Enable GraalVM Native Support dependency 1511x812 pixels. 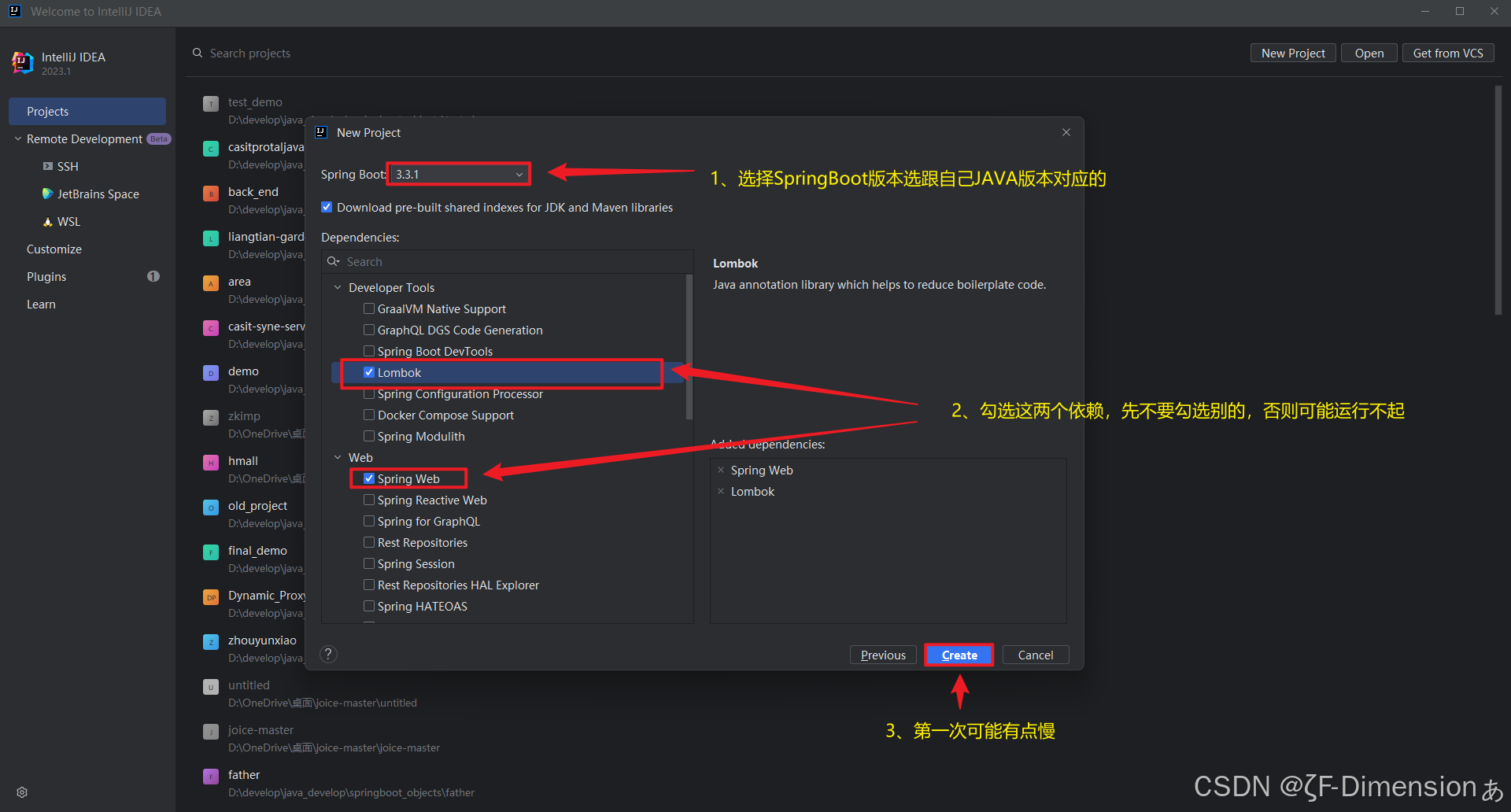(x=369, y=308)
